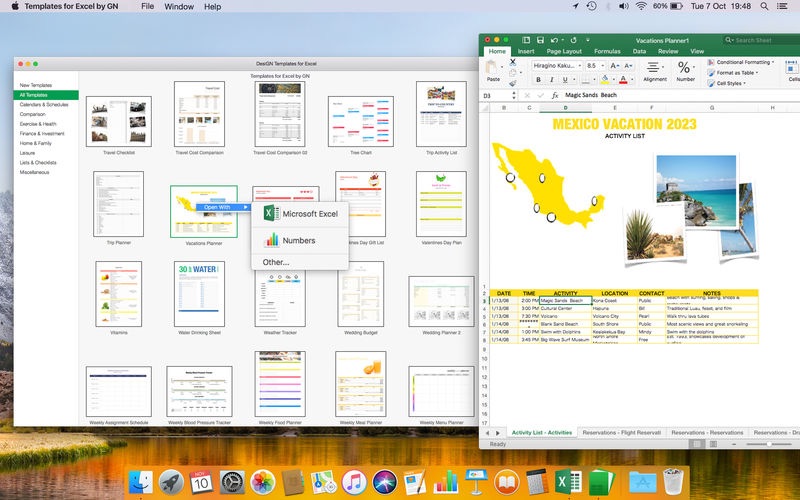Open Launchpad from the Dock

pos(170,481)
